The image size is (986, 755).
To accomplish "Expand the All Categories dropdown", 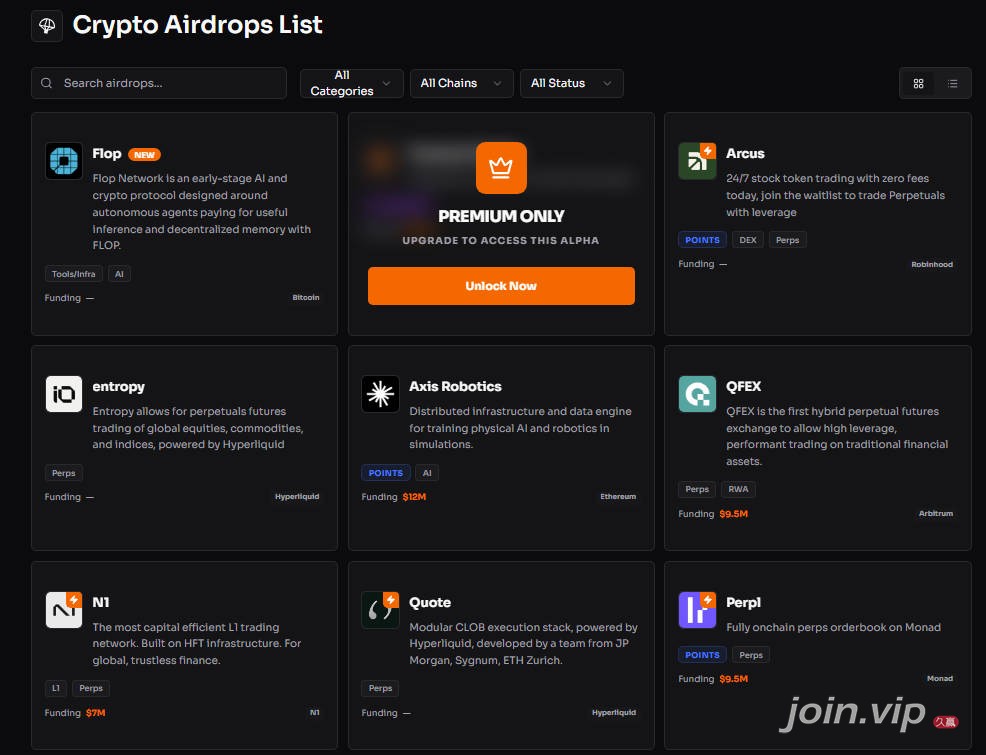I will click(352, 83).
